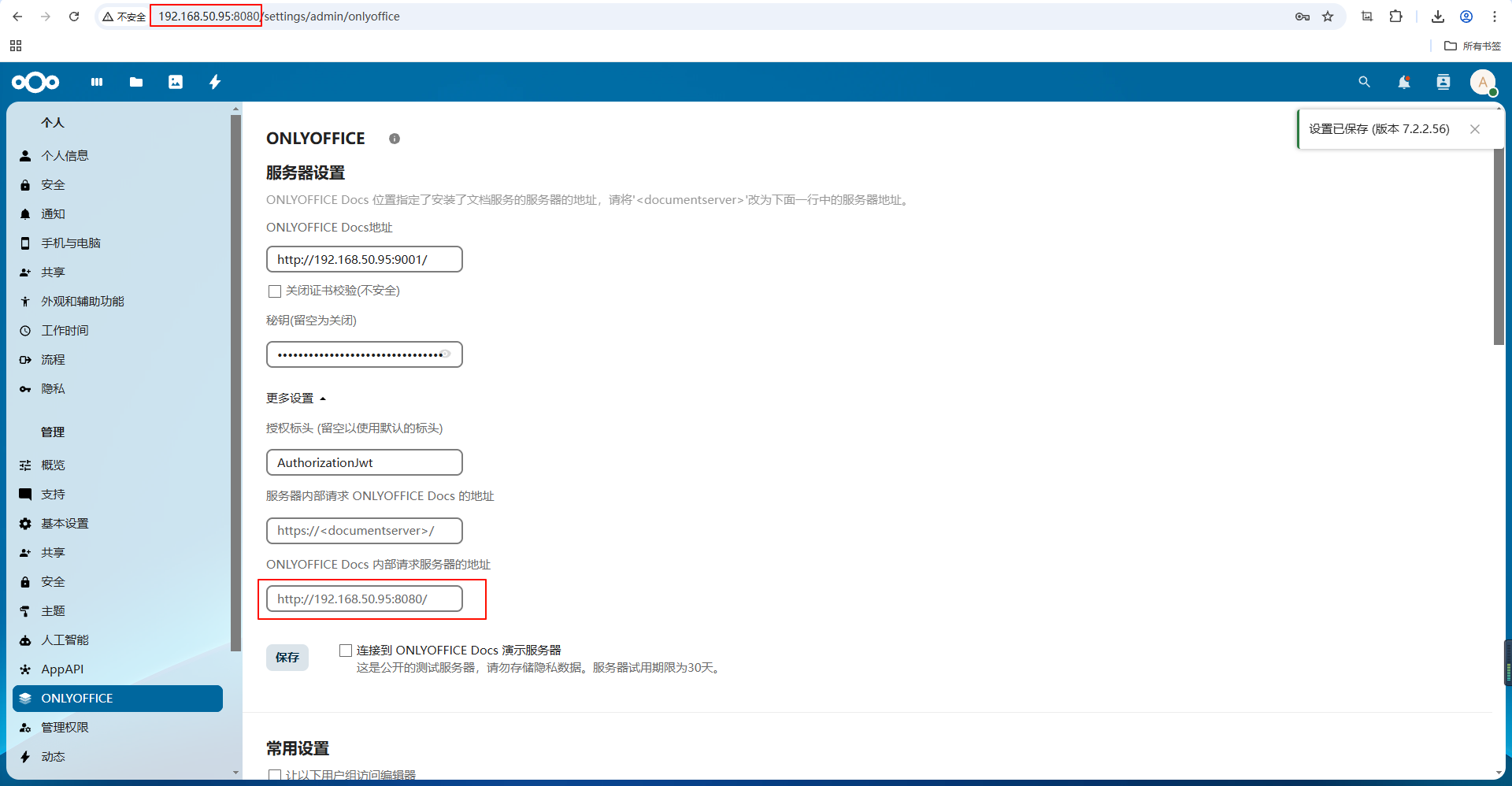
Task: Collapse the 更多设置 section
Action: pos(295,398)
